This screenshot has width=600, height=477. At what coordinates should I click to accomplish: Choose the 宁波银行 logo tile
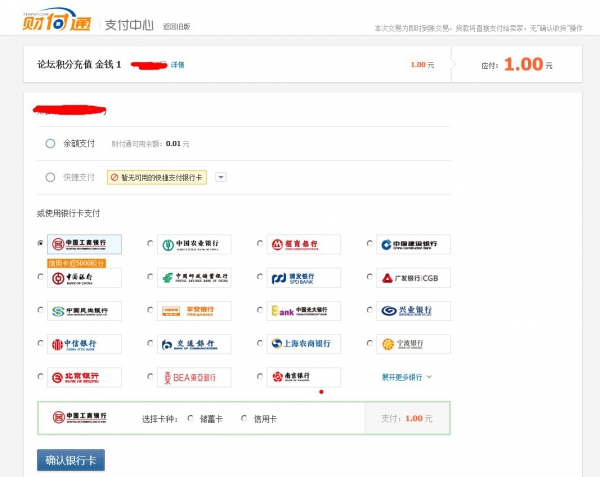413,344
